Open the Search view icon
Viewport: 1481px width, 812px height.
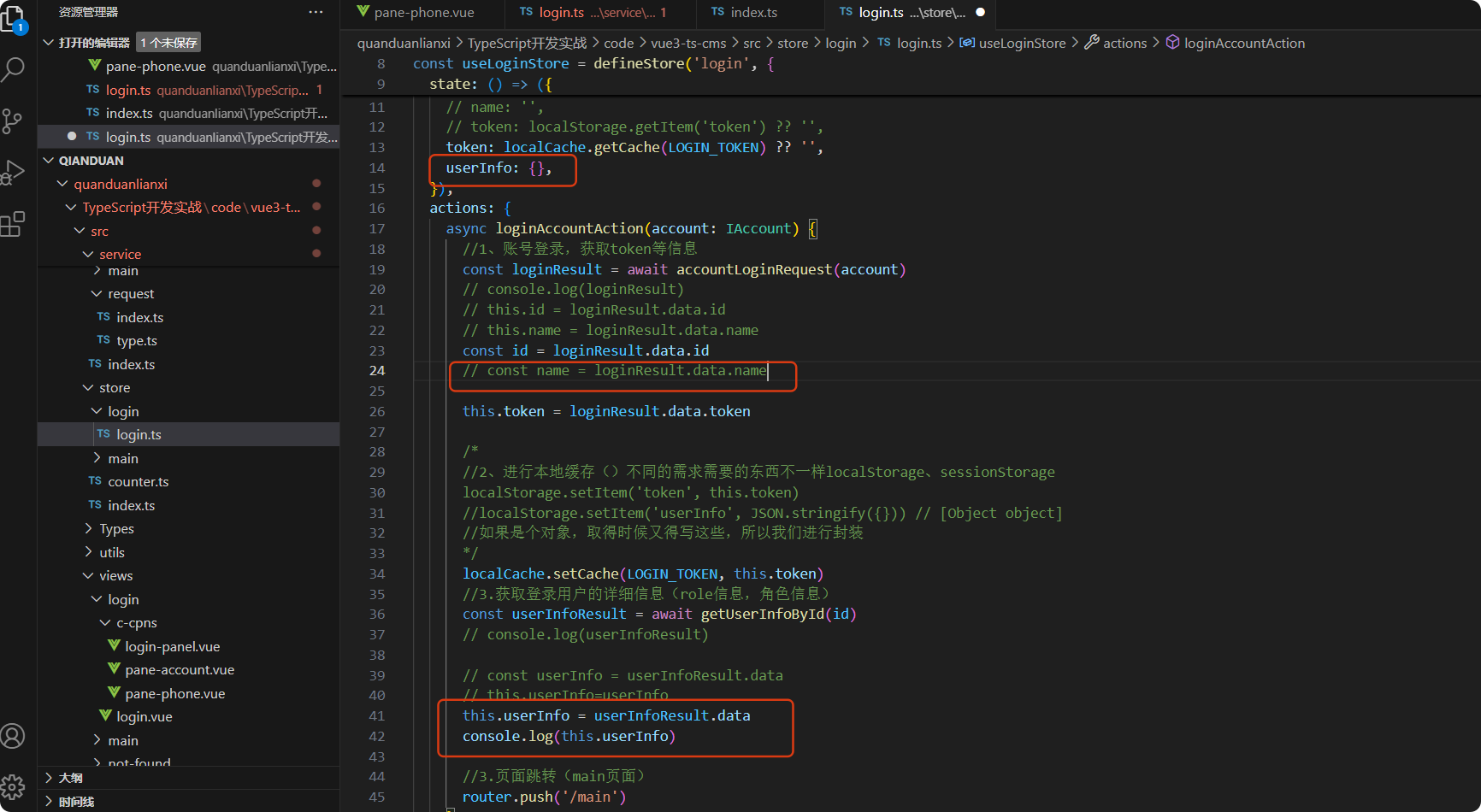(x=14, y=69)
